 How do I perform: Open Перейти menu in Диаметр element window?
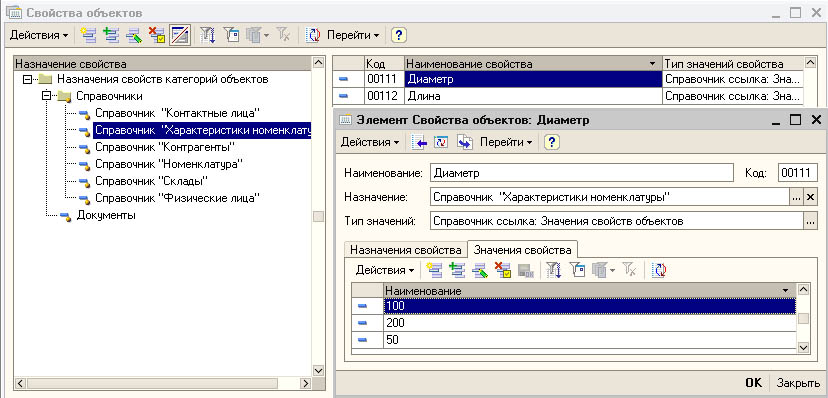coord(506,143)
